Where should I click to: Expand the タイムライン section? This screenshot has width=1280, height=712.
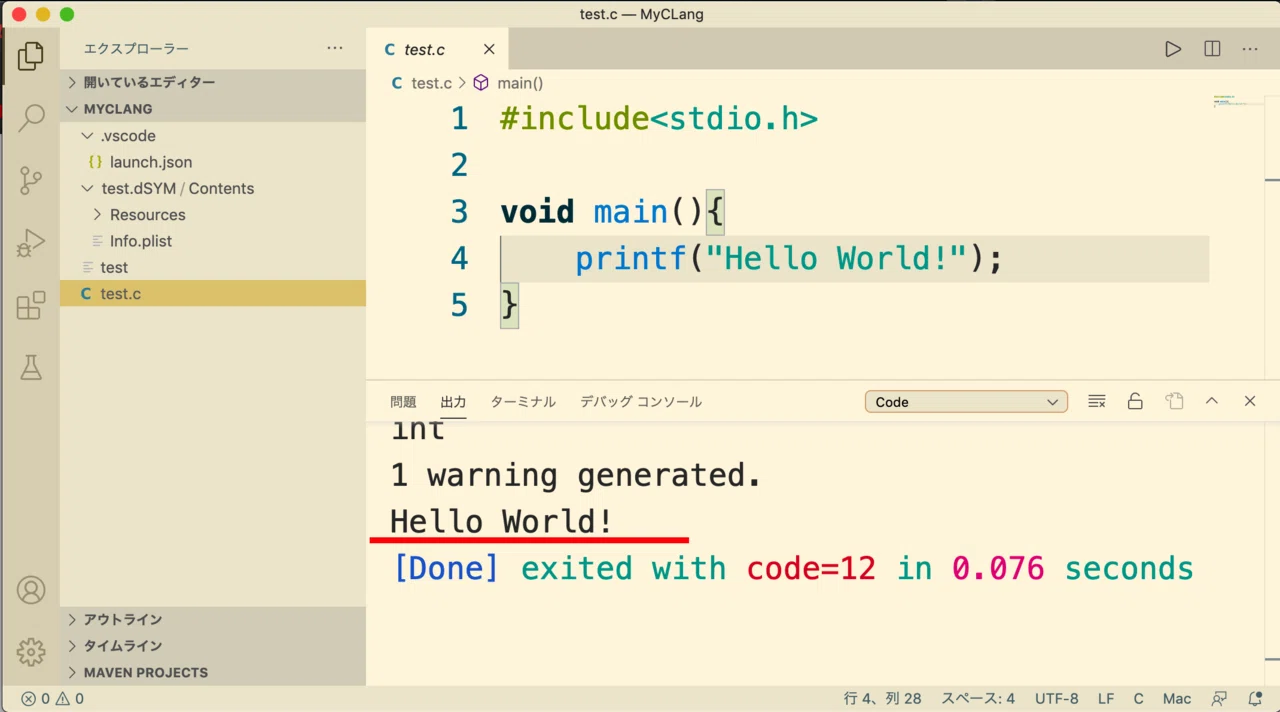pyautogui.click(x=213, y=646)
